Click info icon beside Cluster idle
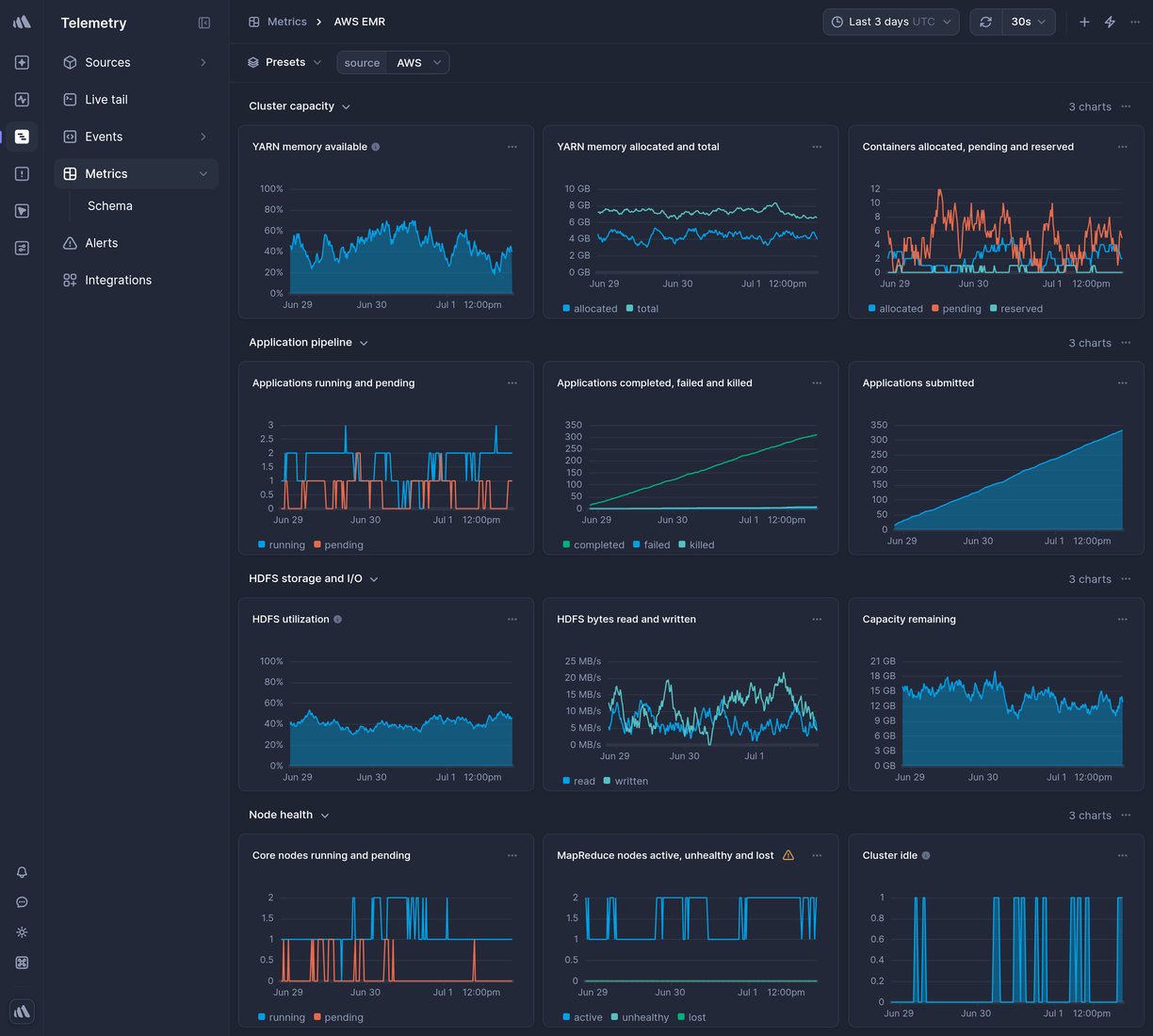The width and height of the screenshot is (1153, 1036). 926,855
